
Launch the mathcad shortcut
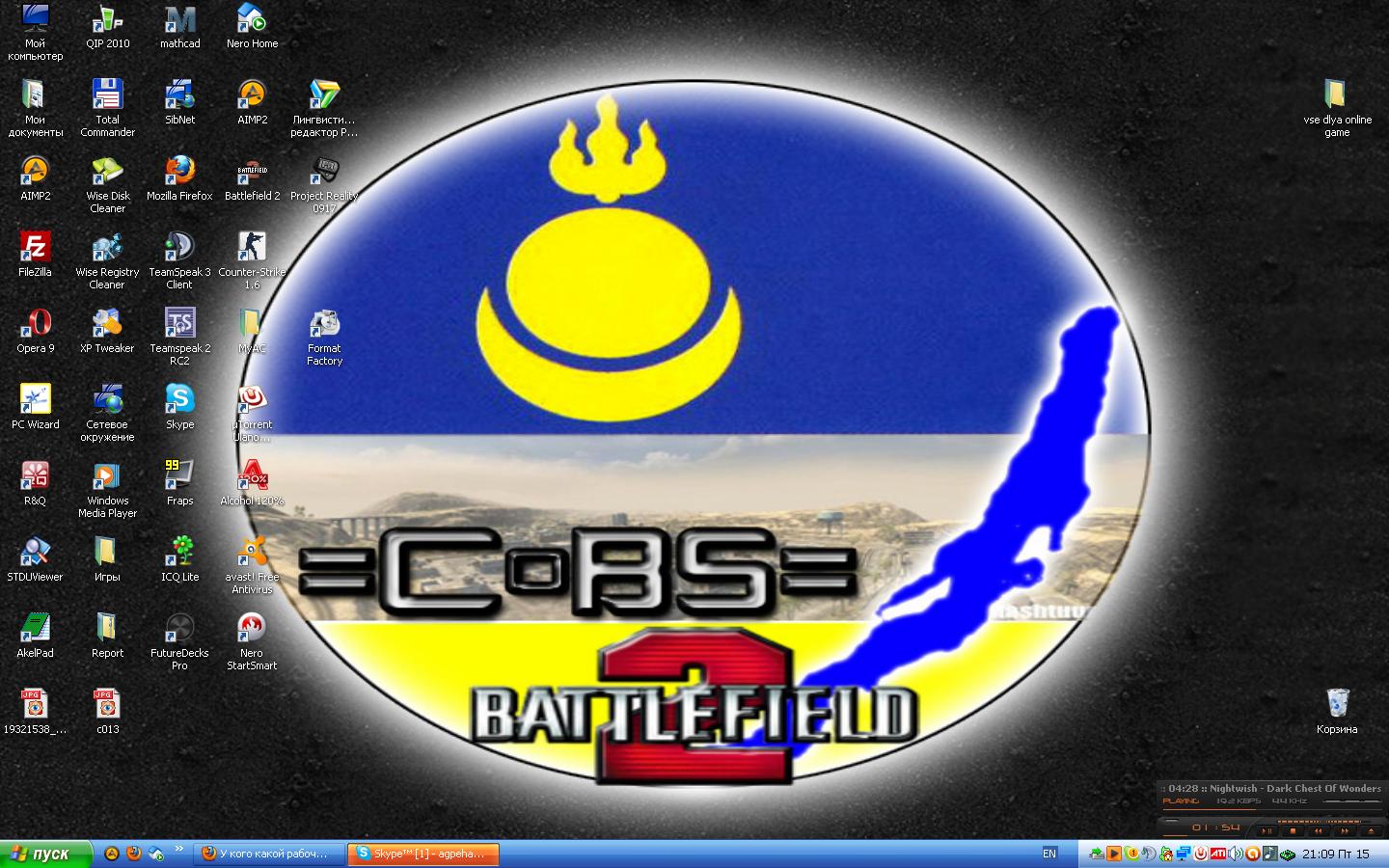point(179,27)
